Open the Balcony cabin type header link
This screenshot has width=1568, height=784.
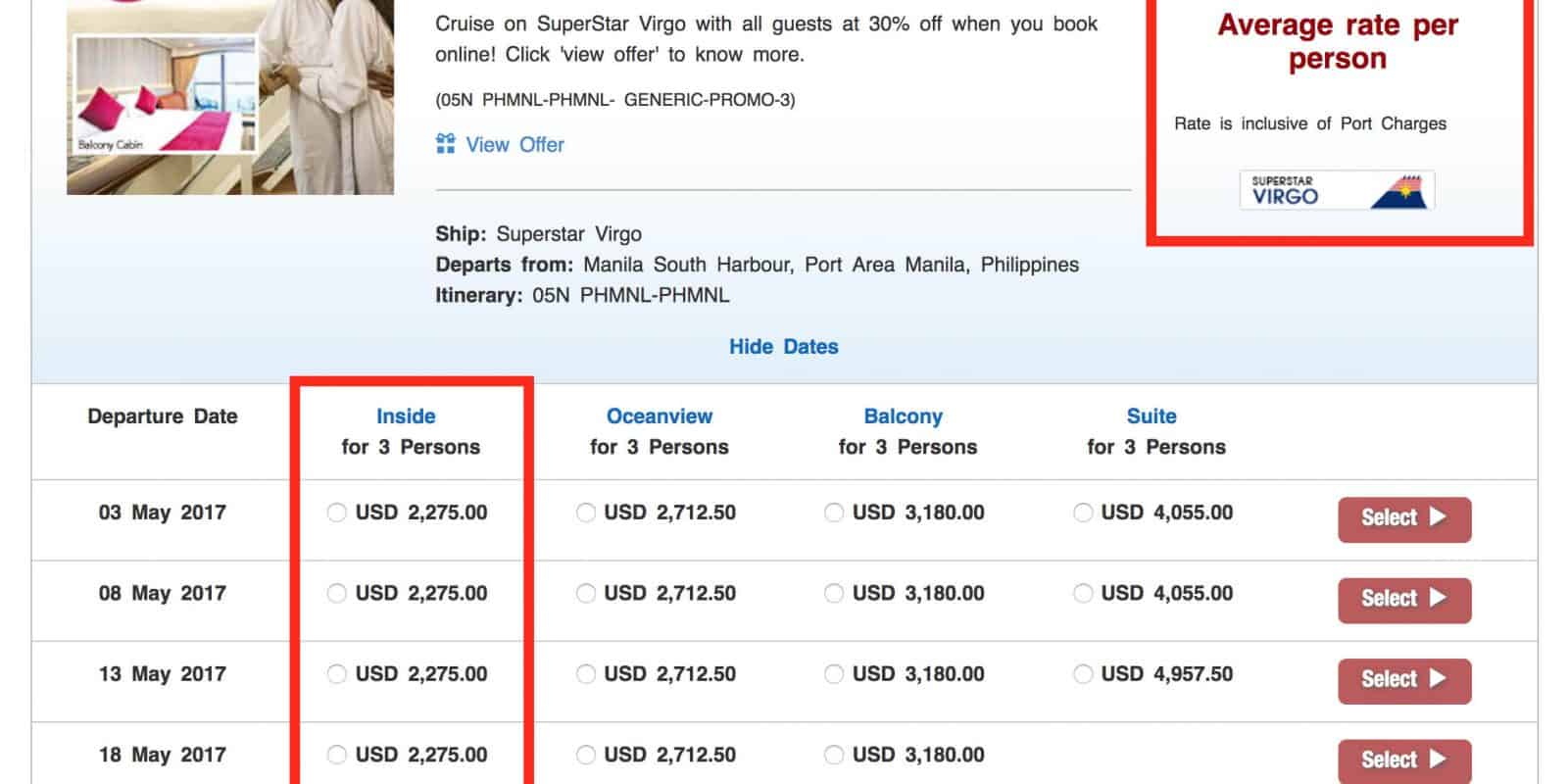click(903, 416)
